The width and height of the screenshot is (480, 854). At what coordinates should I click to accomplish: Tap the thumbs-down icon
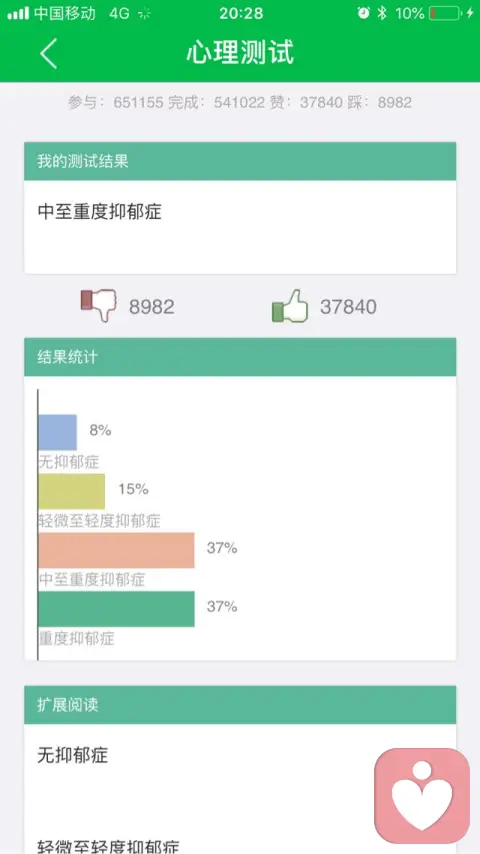tap(99, 305)
